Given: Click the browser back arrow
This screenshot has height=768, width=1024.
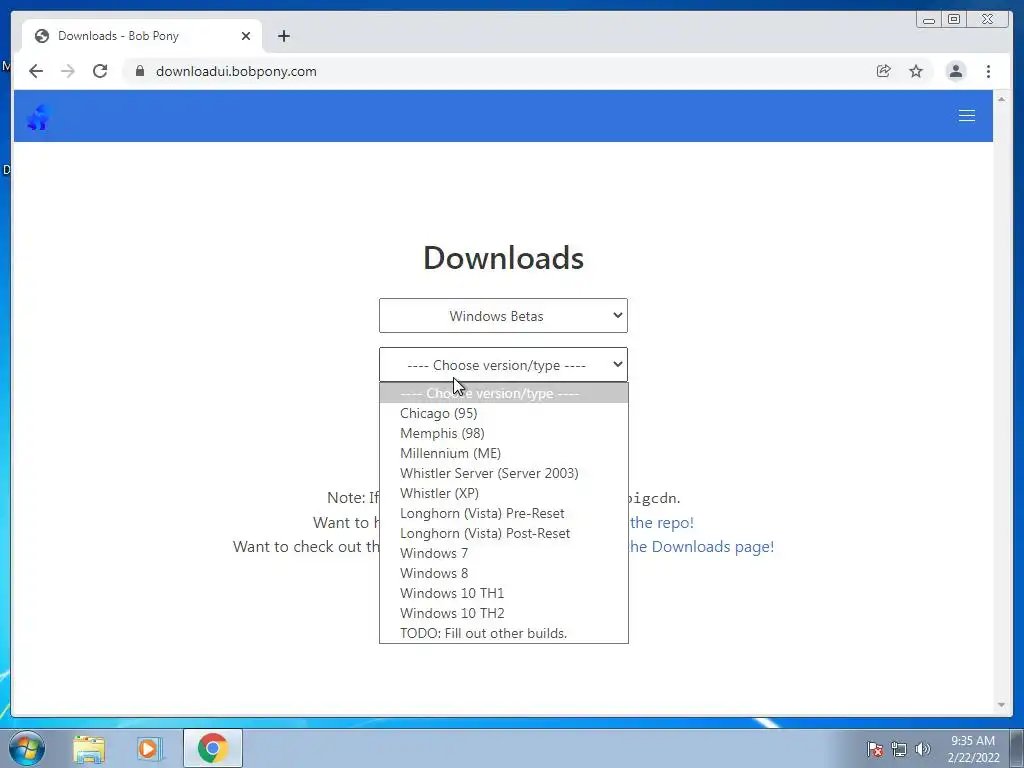Looking at the screenshot, I should click(36, 71).
